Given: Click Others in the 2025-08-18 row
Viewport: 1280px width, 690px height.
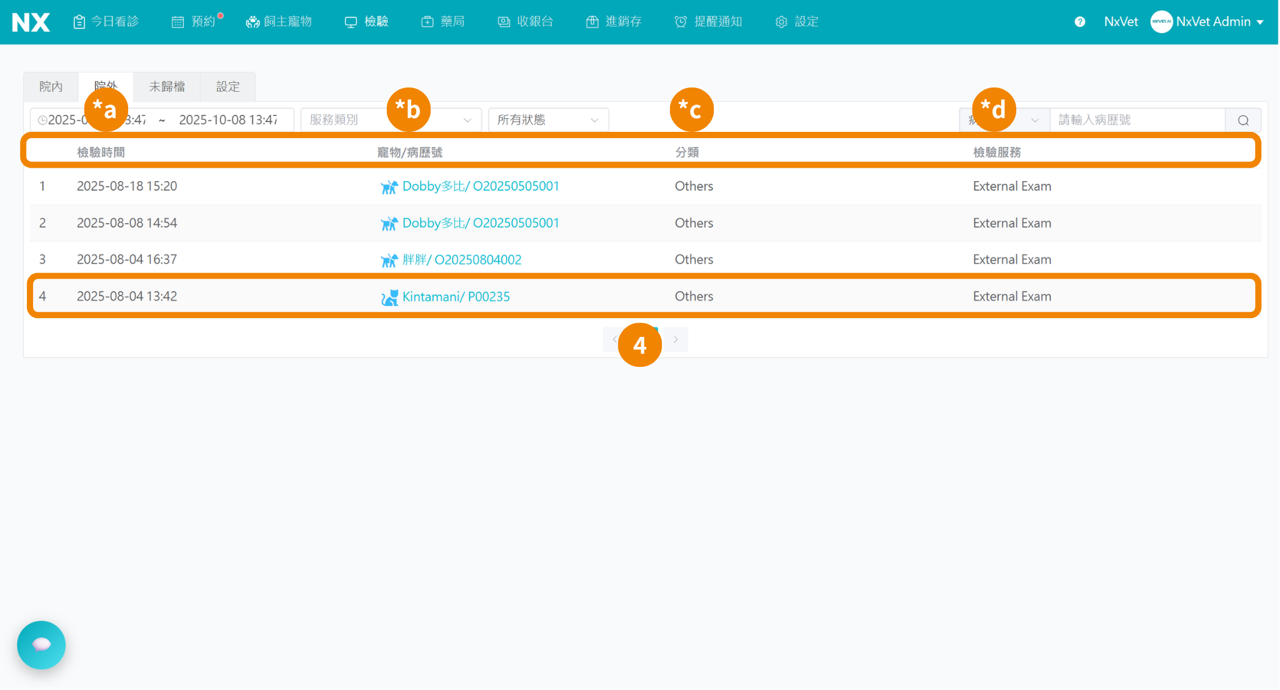Looking at the screenshot, I should point(694,187).
